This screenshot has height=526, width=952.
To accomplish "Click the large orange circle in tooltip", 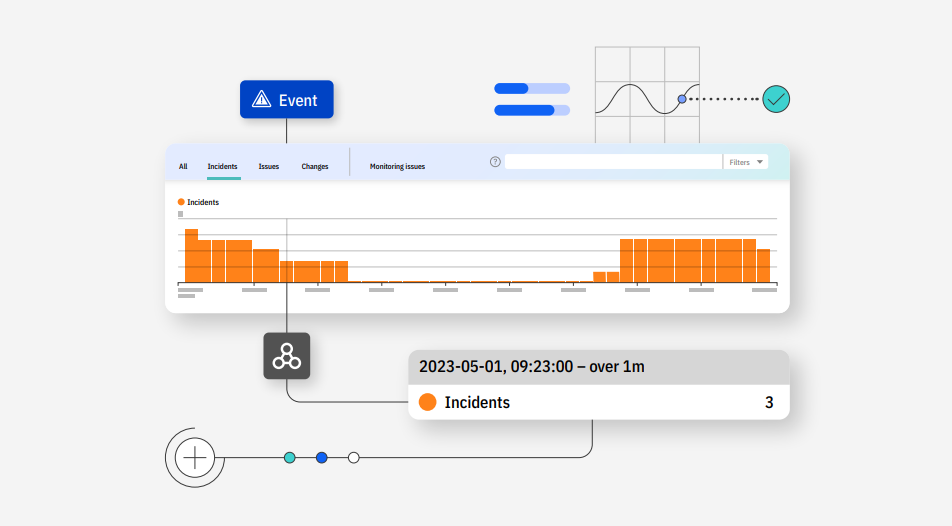I will point(427,403).
